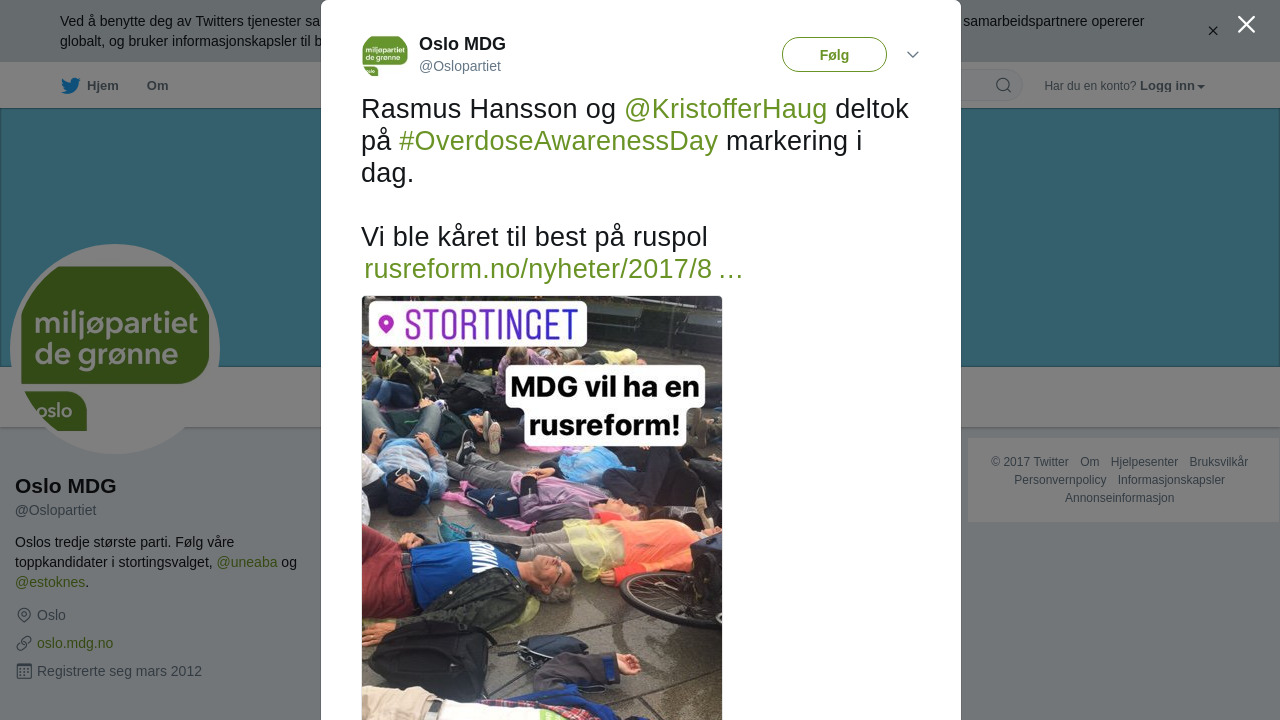Viewport: 1280px width, 720px height.
Task: Follow Oslo MDG with the Følg button
Action: (x=834, y=55)
